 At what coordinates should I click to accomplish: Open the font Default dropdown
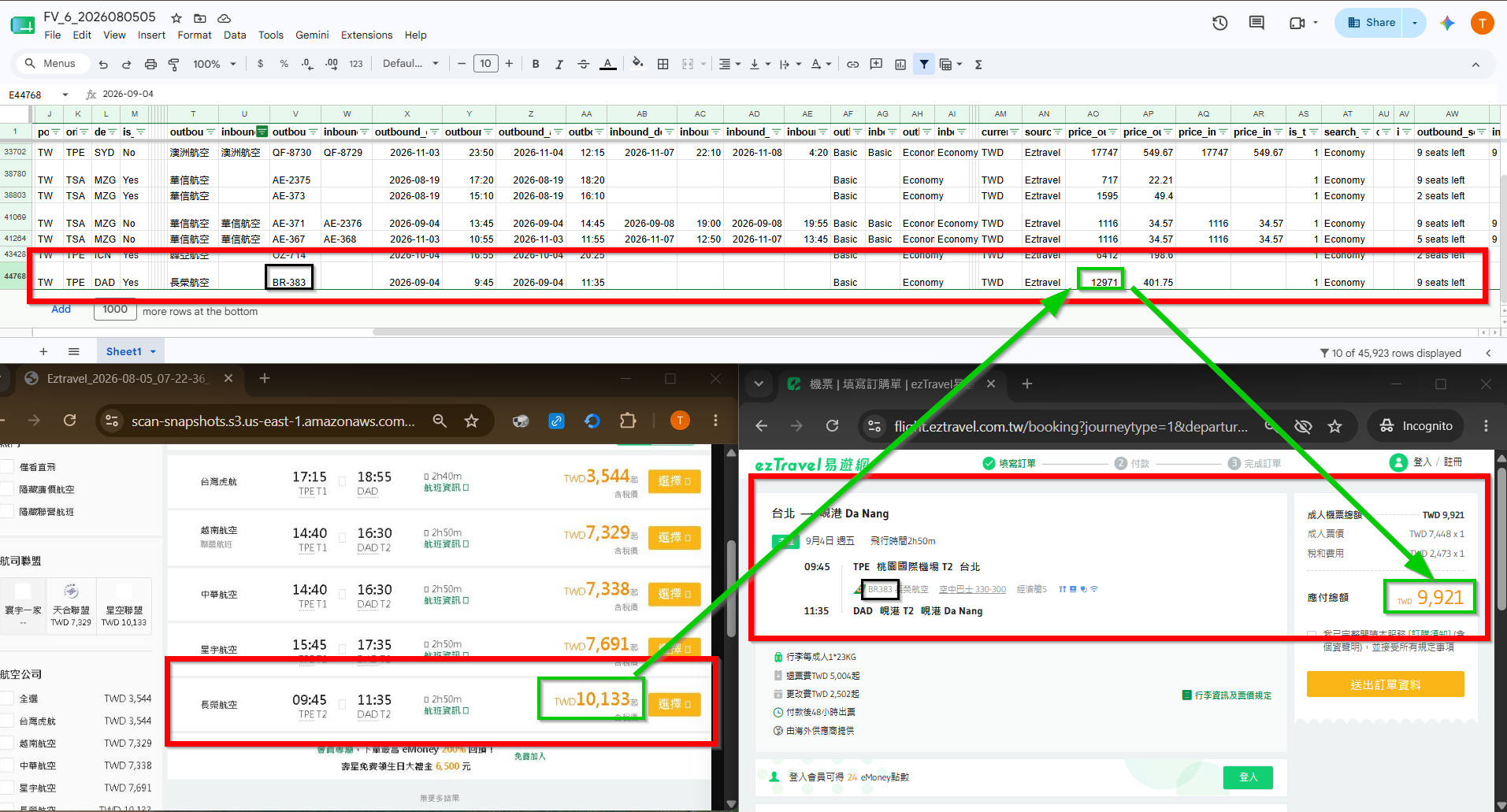tap(410, 64)
